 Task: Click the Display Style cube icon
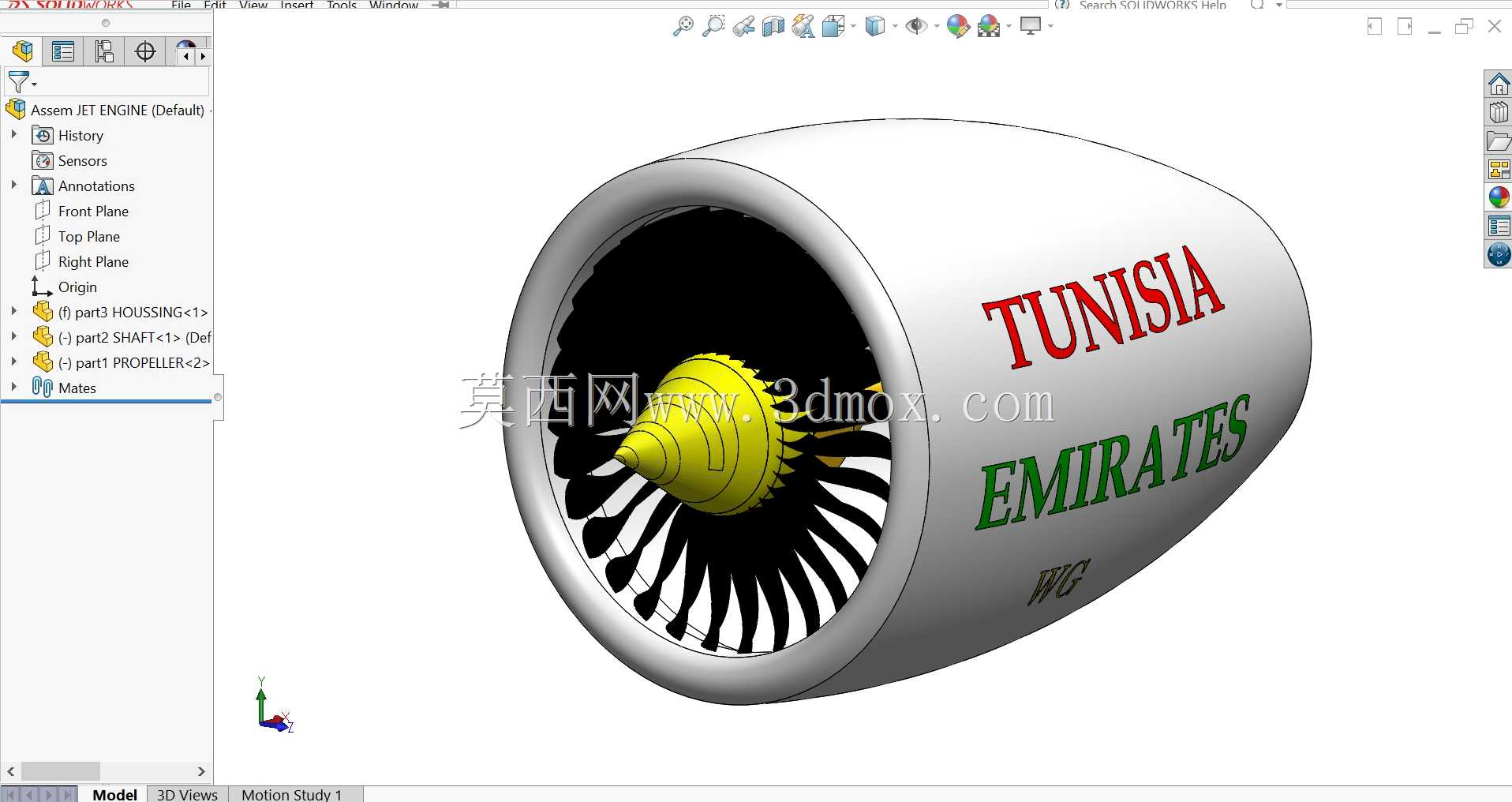point(874,27)
